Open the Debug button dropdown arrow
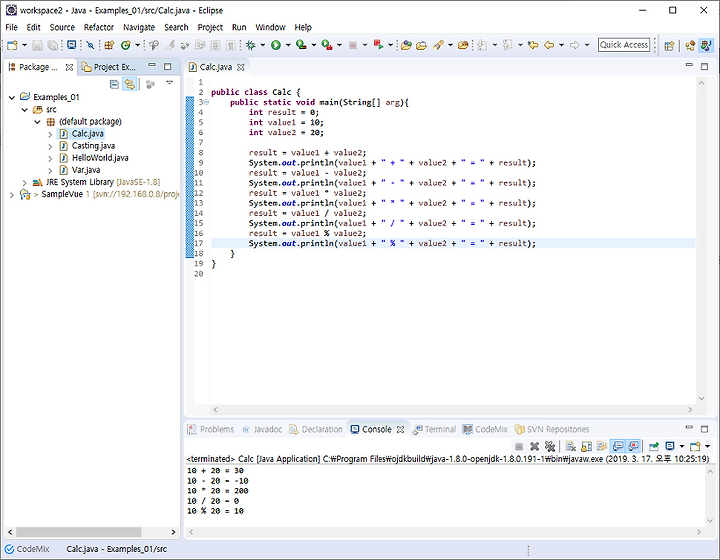The height and width of the screenshot is (560, 720). [x=263, y=45]
